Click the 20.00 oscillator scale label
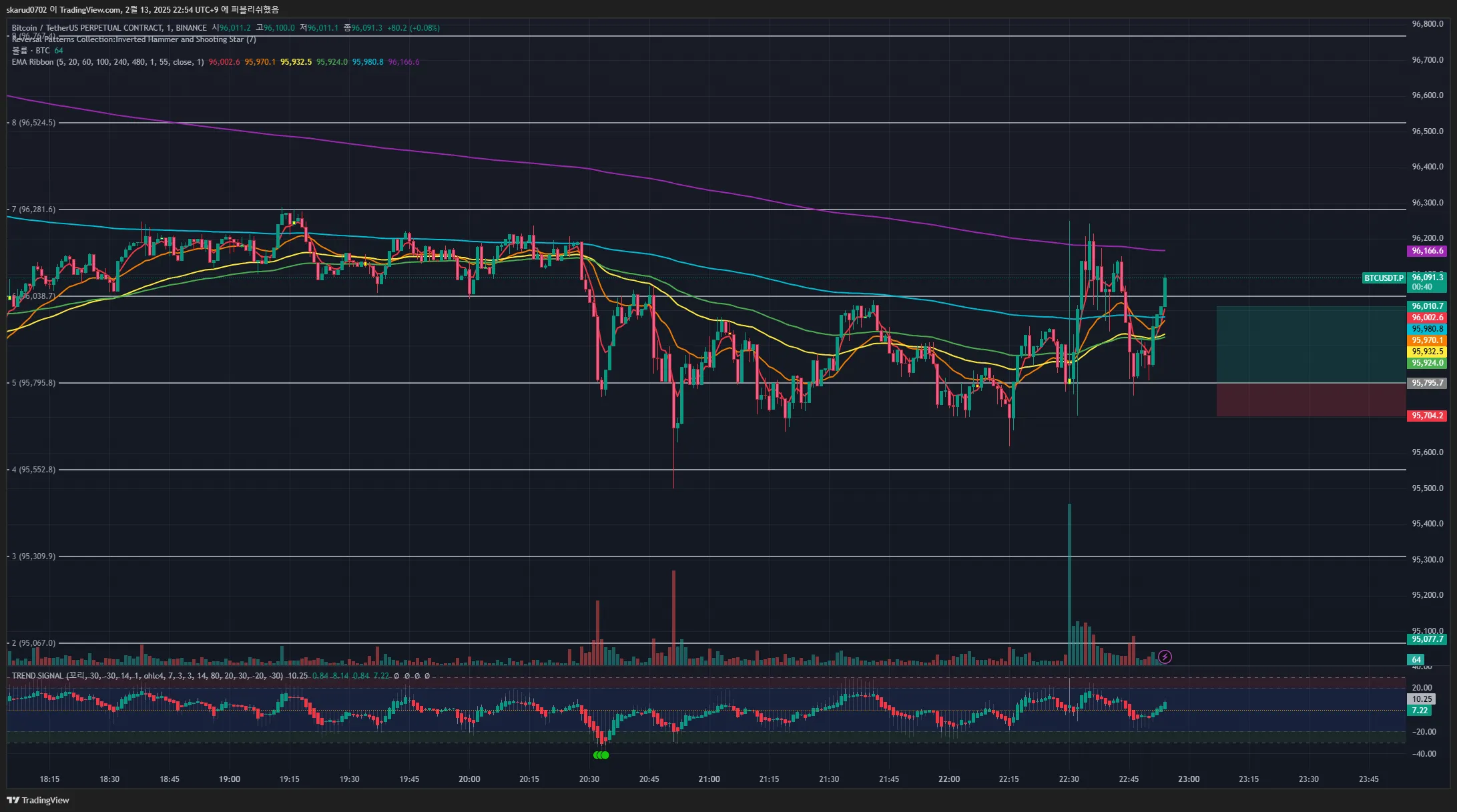 [1422, 688]
